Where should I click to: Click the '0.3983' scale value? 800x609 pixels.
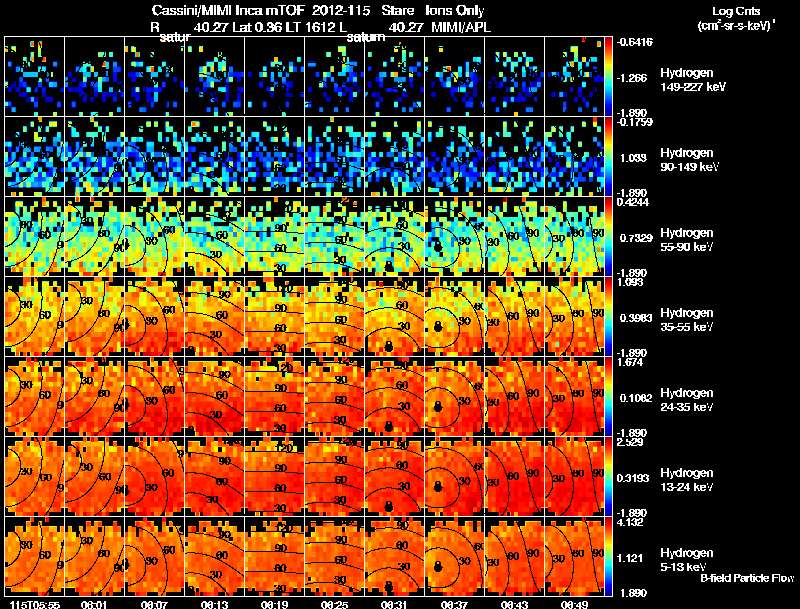click(x=635, y=318)
